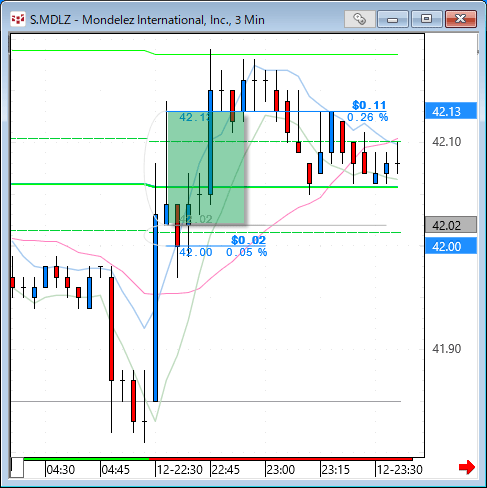Viewport: 487px width, 488px height.
Task: Click the small white box at timeline start
Action: (17, 468)
